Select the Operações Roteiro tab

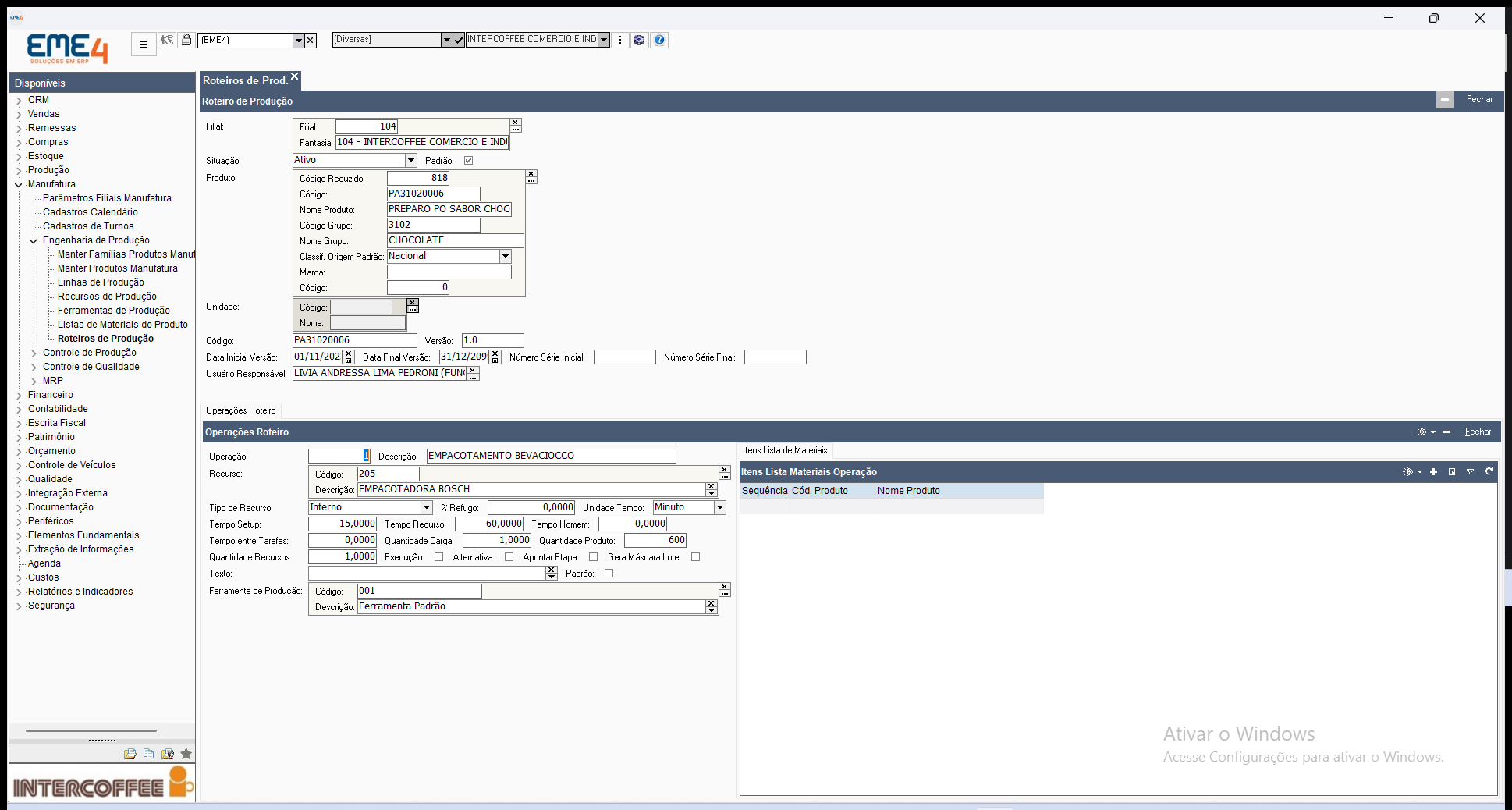pos(241,410)
